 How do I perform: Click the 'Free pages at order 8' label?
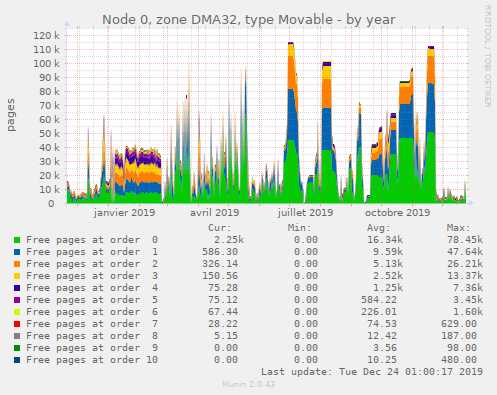pos(92,336)
